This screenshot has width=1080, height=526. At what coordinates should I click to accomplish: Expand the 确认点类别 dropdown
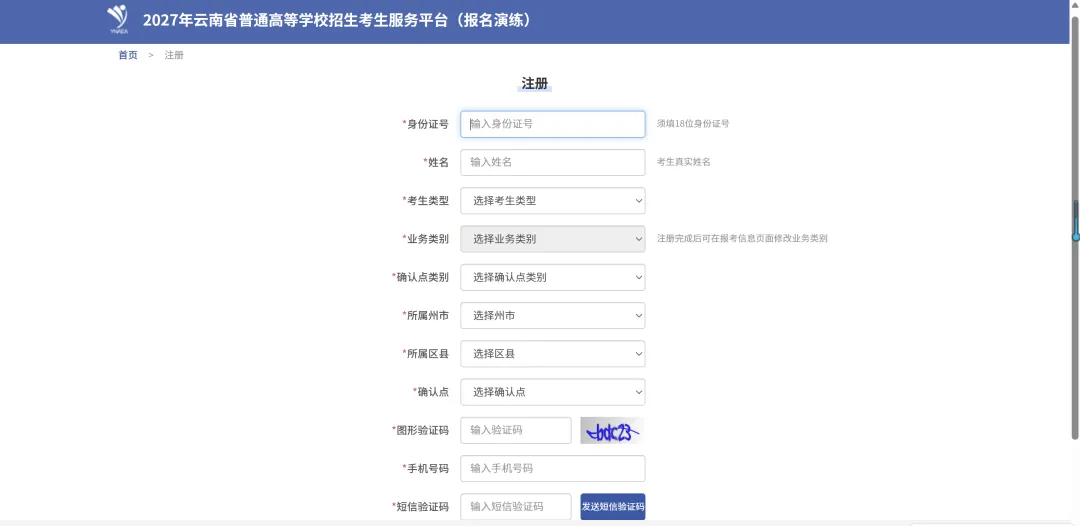[x=552, y=277]
